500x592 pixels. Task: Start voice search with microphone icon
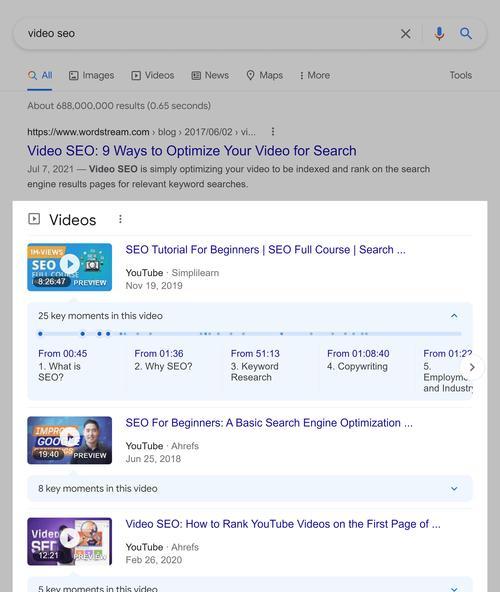click(x=439, y=34)
